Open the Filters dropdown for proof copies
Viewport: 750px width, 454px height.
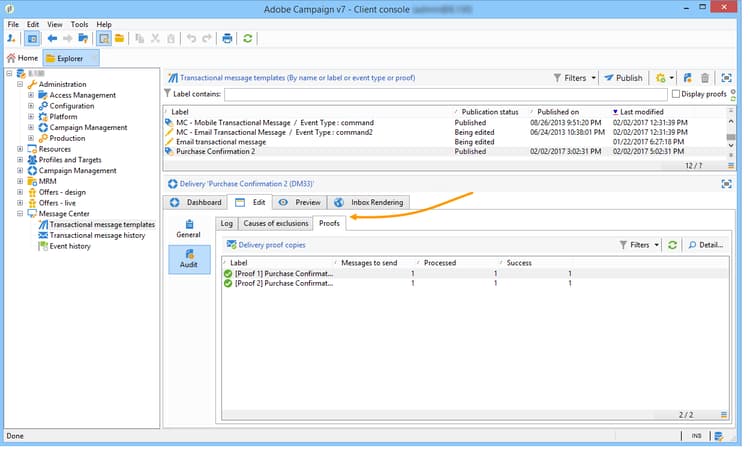tap(640, 245)
